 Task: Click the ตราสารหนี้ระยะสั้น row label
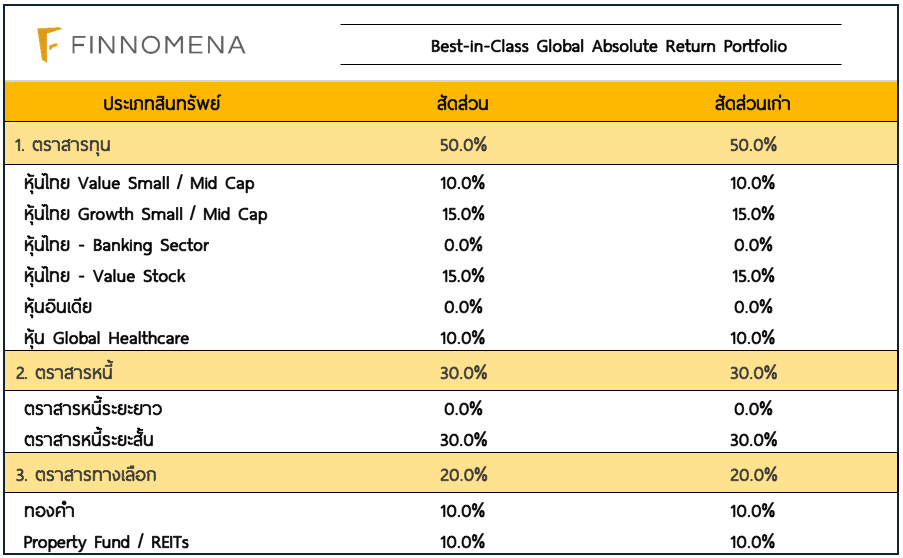pyautogui.click(x=88, y=440)
